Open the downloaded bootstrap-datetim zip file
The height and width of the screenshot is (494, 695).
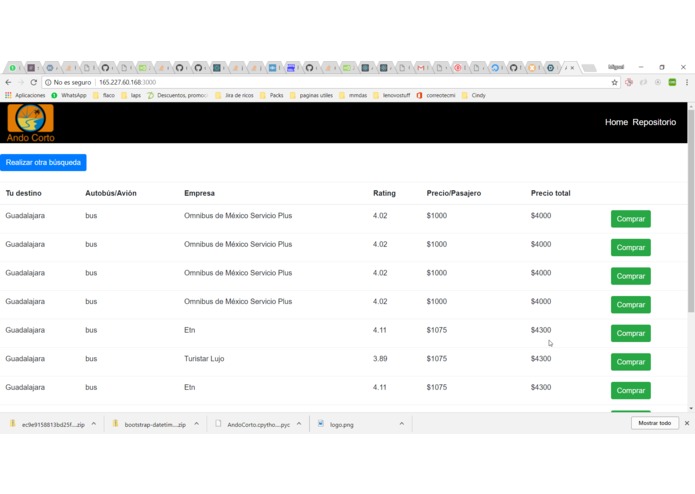[x=150, y=424]
